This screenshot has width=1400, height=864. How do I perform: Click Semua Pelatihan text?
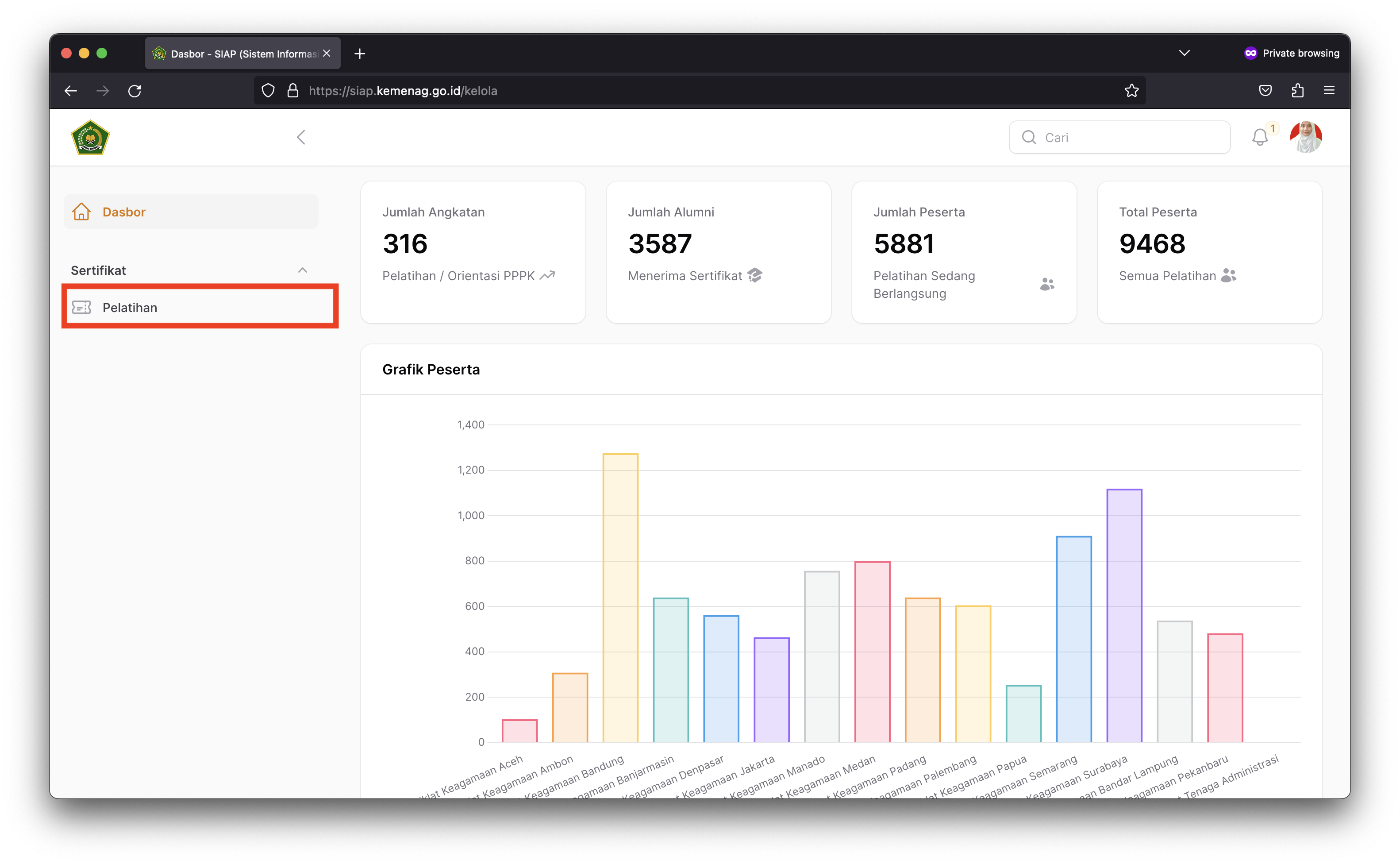pyautogui.click(x=1167, y=275)
